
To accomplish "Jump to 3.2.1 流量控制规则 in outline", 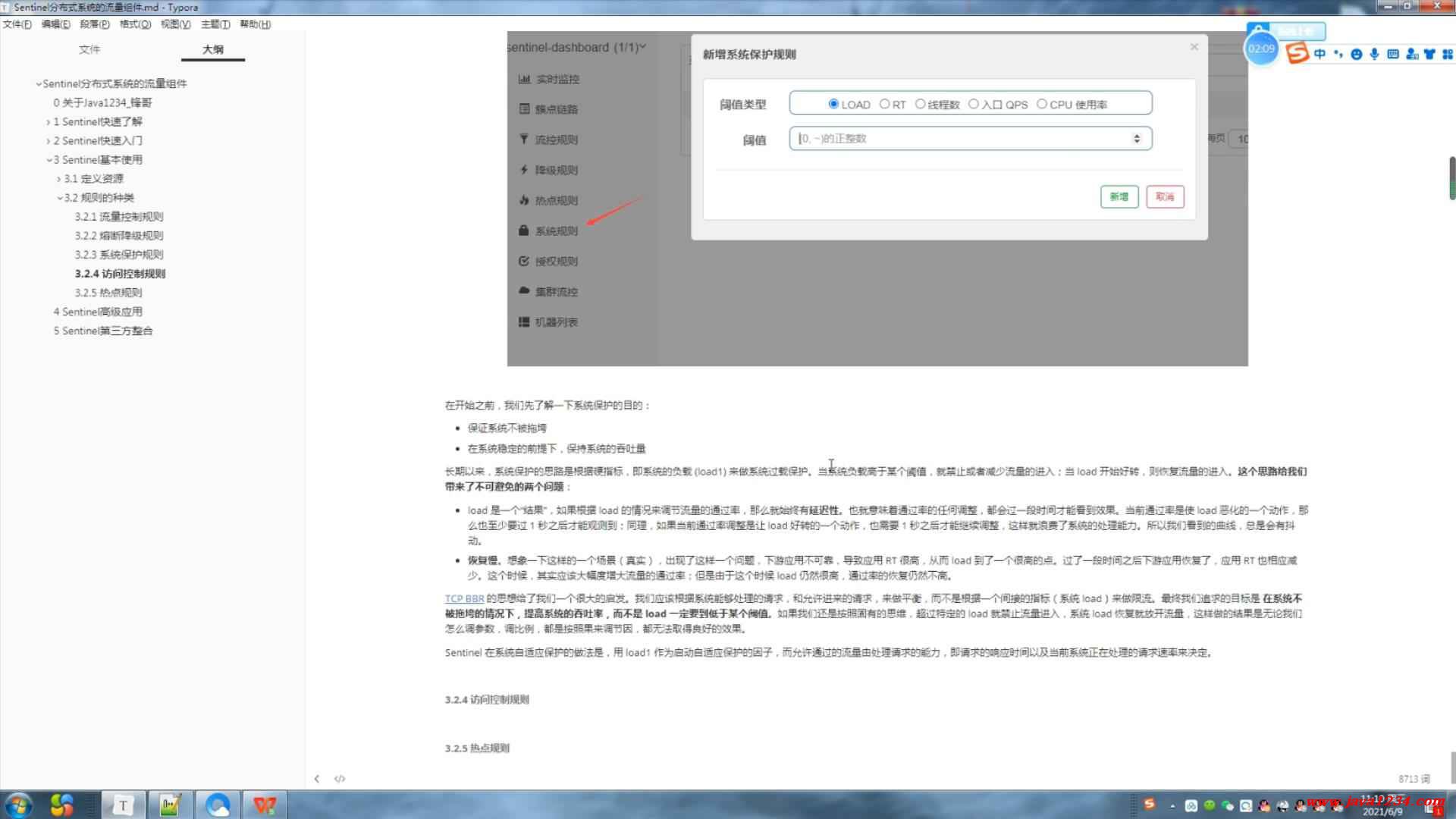I will pos(119,217).
